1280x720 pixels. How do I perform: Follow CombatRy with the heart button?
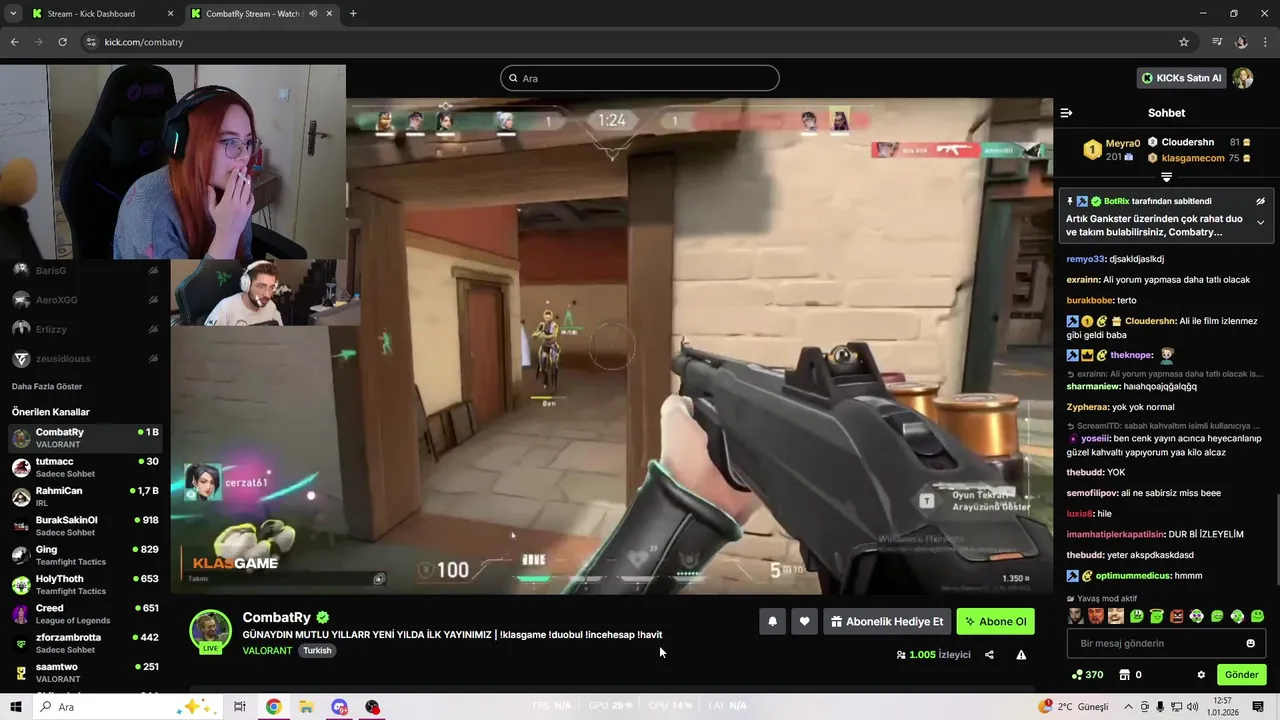tap(804, 622)
